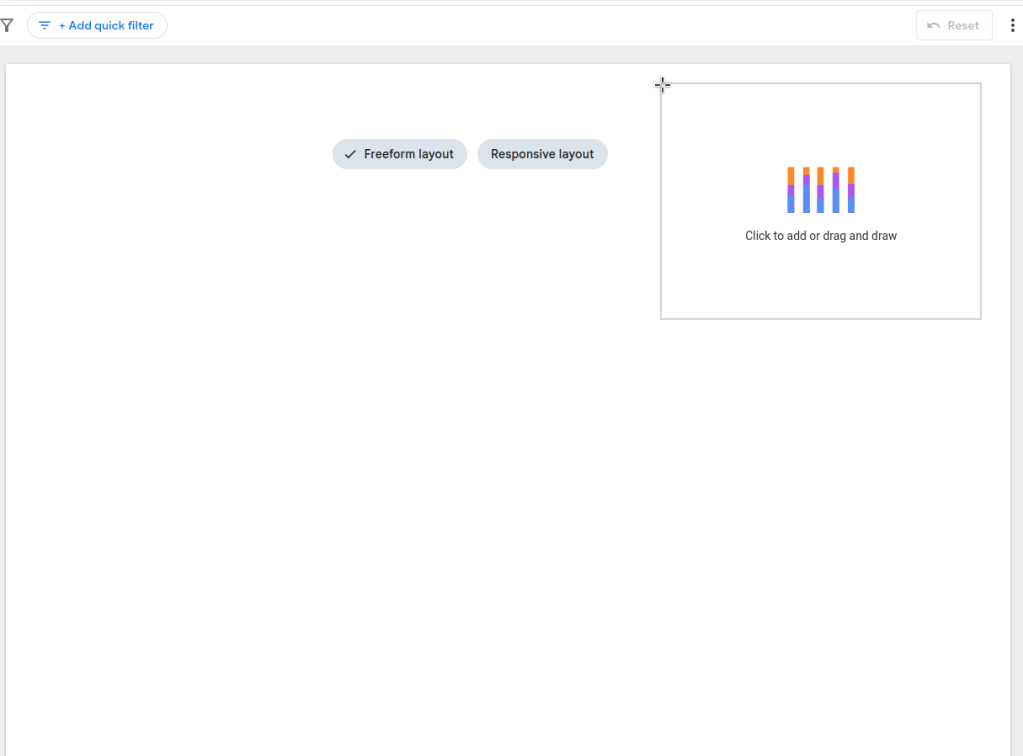Switch to Responsive layout
This screenshot has height=756, width=1023.
[542, 154]
